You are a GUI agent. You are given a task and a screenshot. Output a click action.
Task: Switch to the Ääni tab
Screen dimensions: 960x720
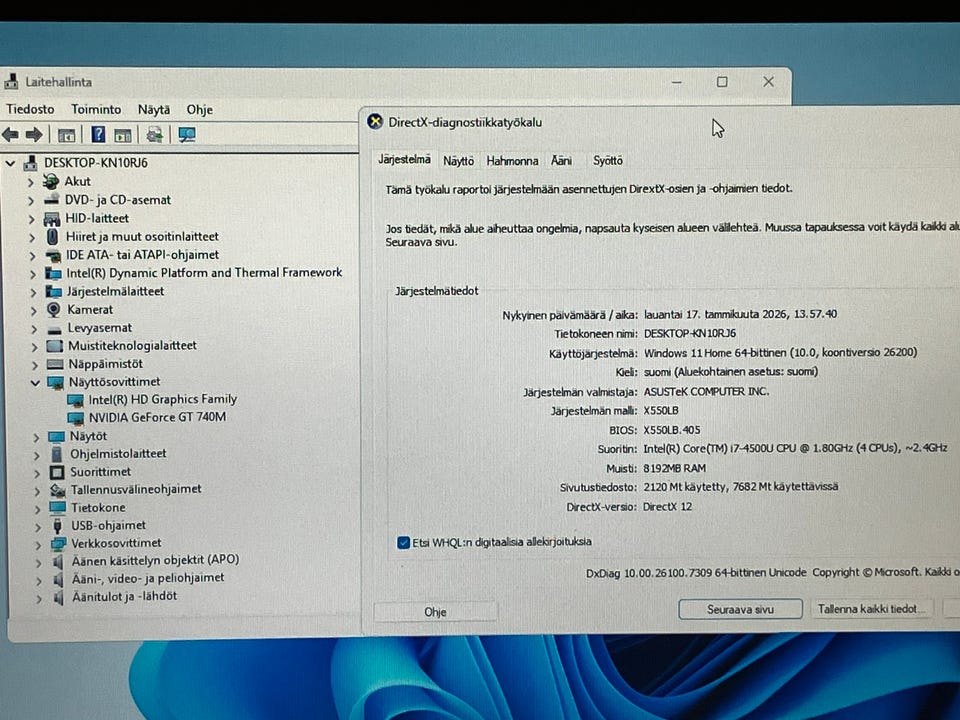coord(561,160)
